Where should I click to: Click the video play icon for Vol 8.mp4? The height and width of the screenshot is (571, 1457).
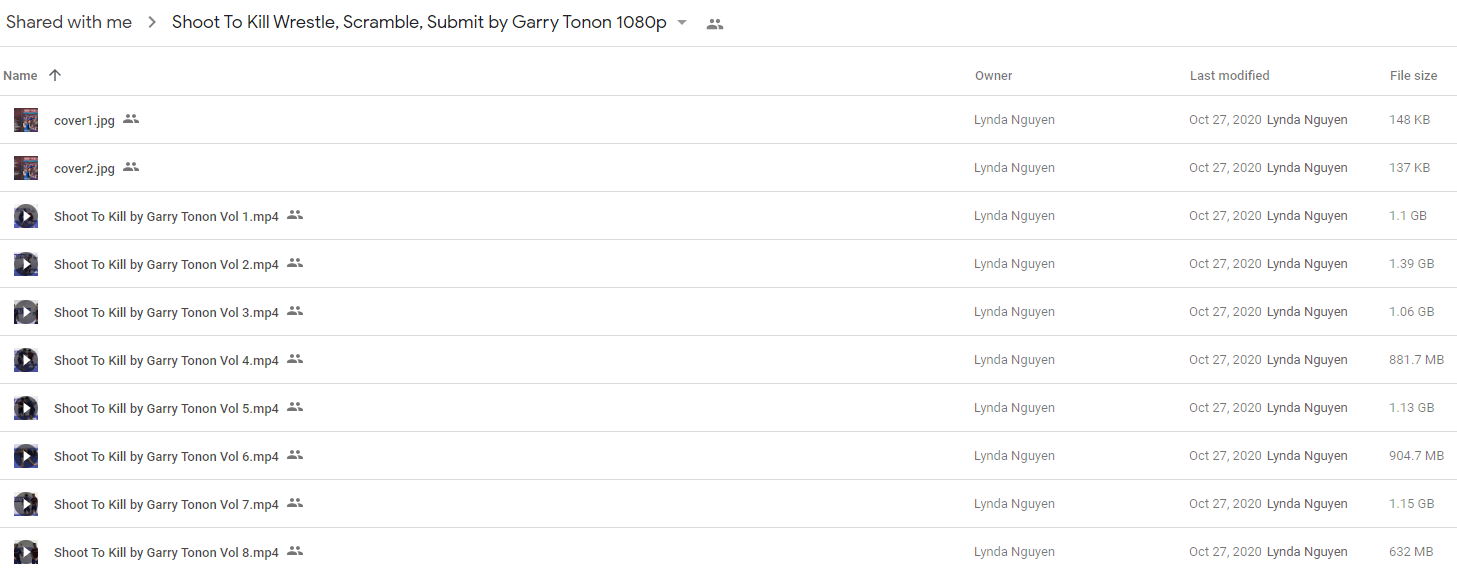26,552
